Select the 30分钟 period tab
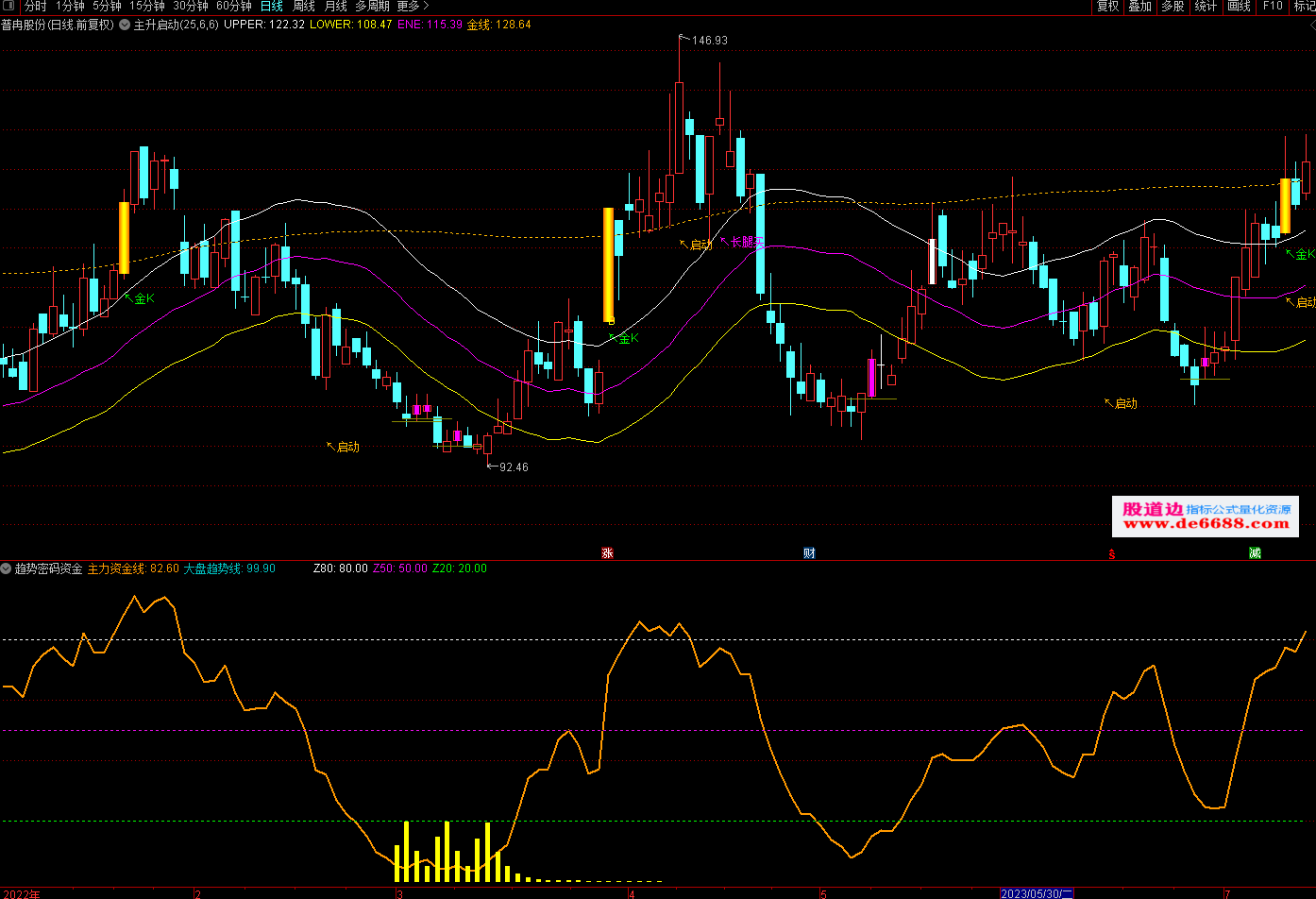 [190, 7]
